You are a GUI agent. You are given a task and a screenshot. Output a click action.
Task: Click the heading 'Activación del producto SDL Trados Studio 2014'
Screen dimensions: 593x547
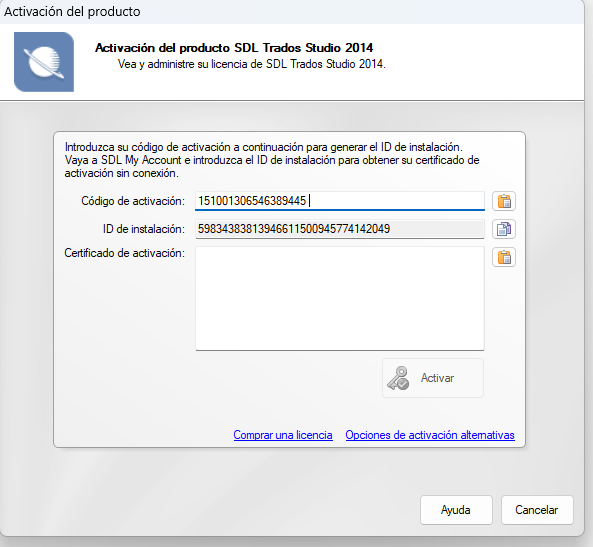click(234, 48)
